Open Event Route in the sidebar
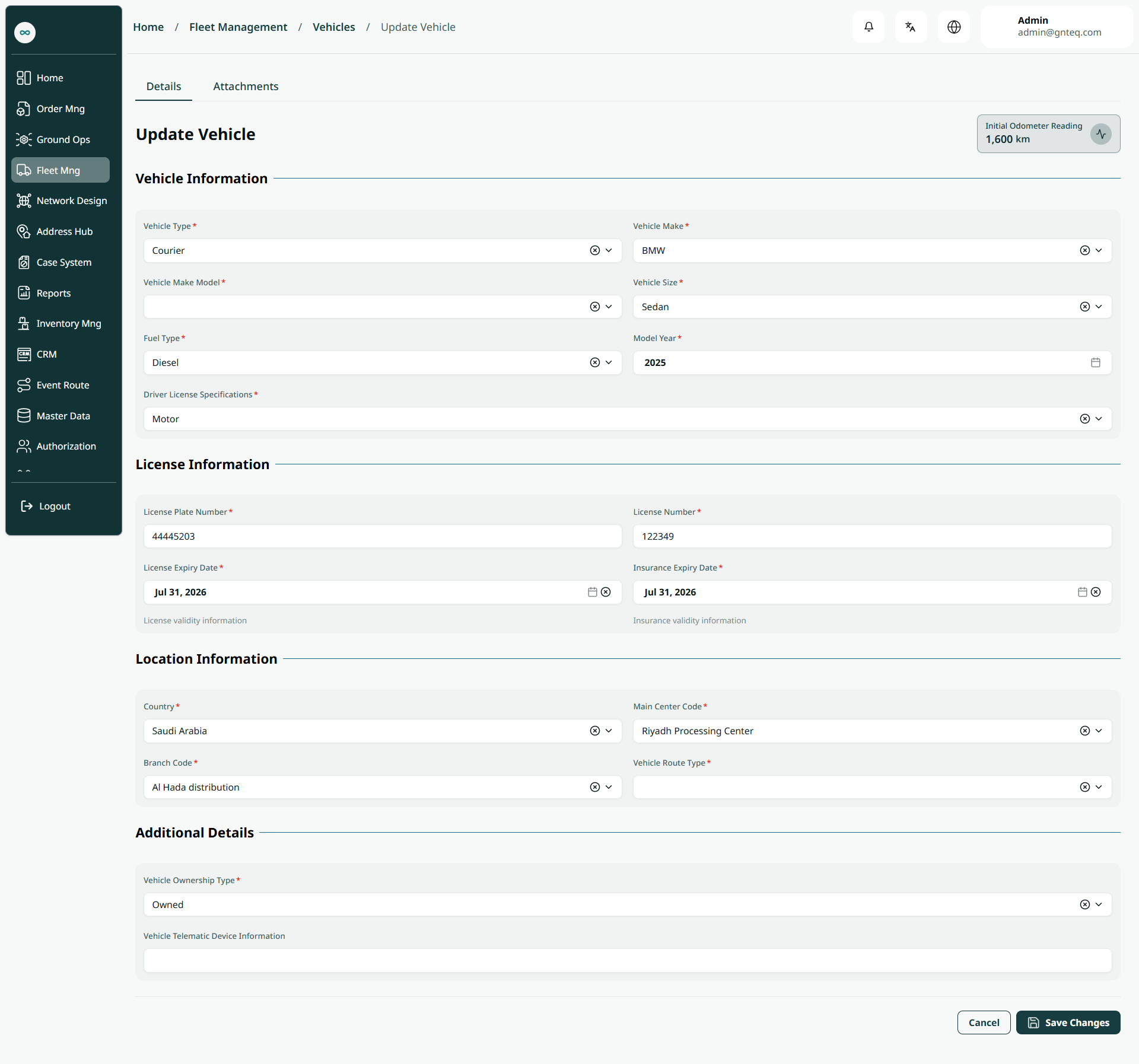 point(61,385)
